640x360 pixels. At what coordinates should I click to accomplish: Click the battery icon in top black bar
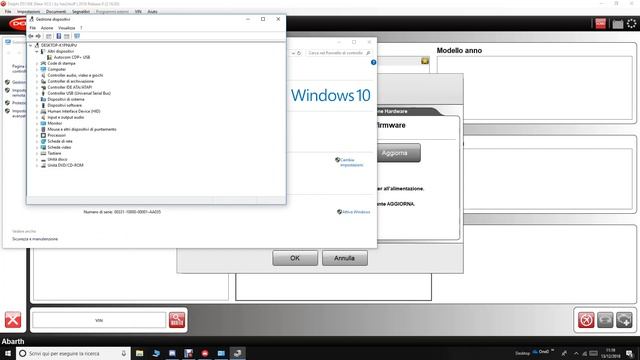click(x=618, y=24)
